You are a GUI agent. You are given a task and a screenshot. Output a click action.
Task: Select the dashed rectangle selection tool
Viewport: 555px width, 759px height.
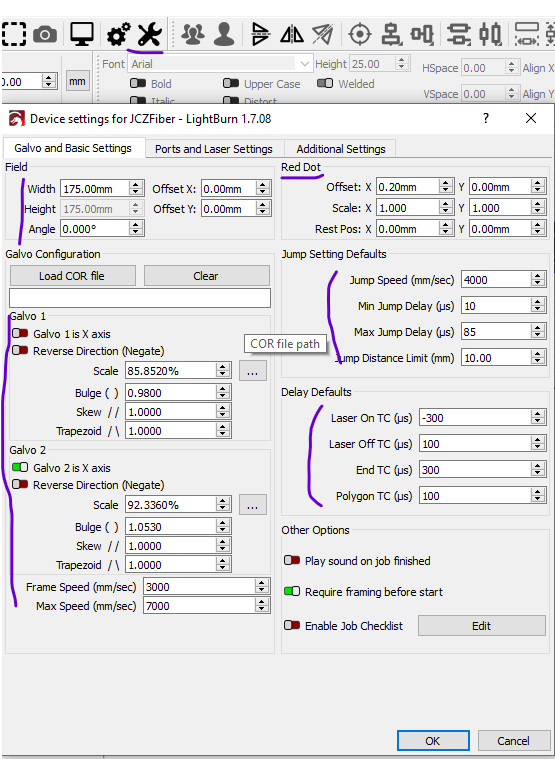click(14, 35)
